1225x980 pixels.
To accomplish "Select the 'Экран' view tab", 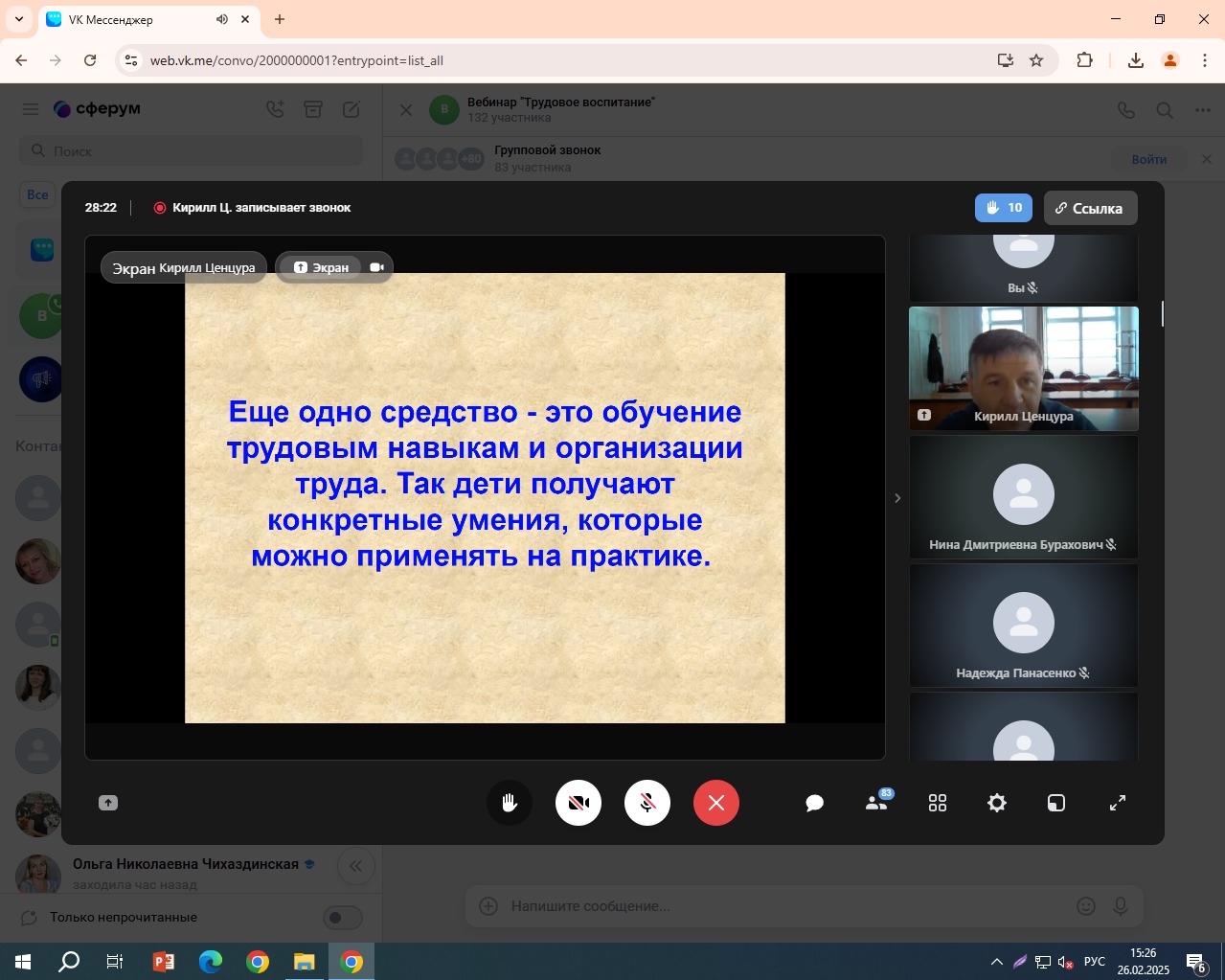I will click(321, 267).
